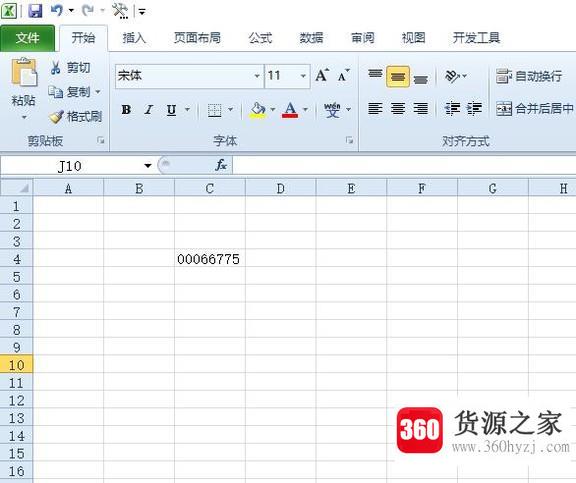Click the Increase Font Size icon
This screenshot has height=483, width=576.
pyautogui.click(x=322, y=75)
